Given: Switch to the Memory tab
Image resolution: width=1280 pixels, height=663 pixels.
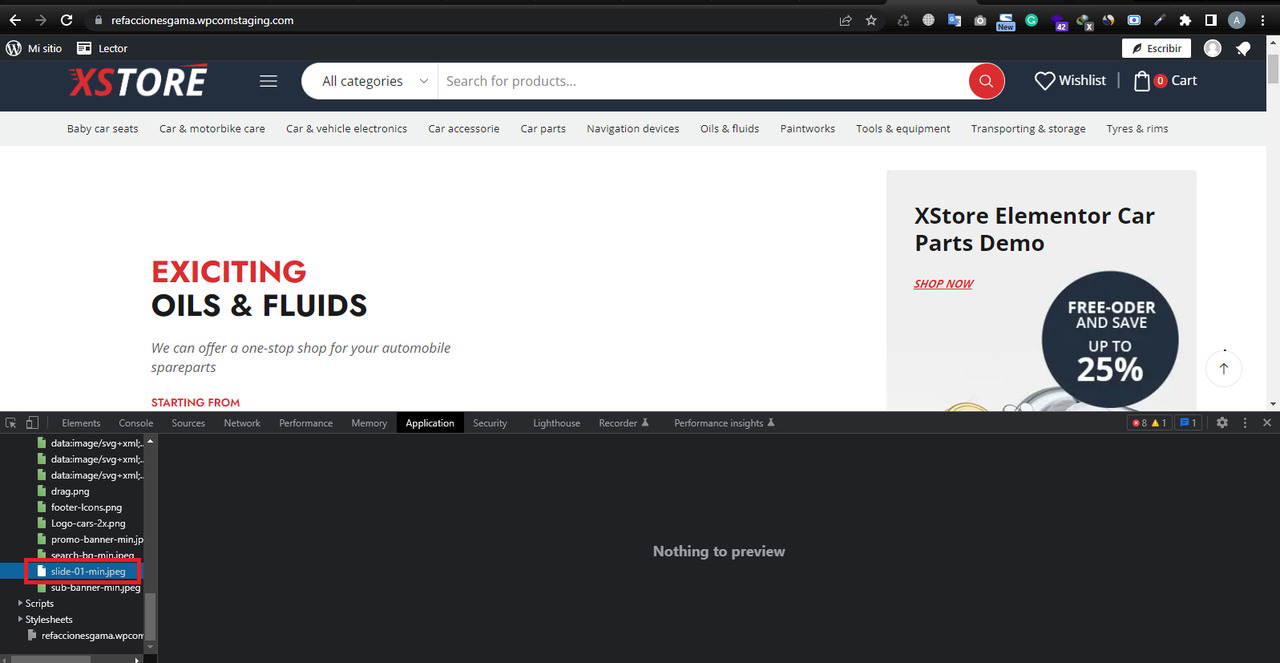Looking at the screenshot, I should 369,423.
